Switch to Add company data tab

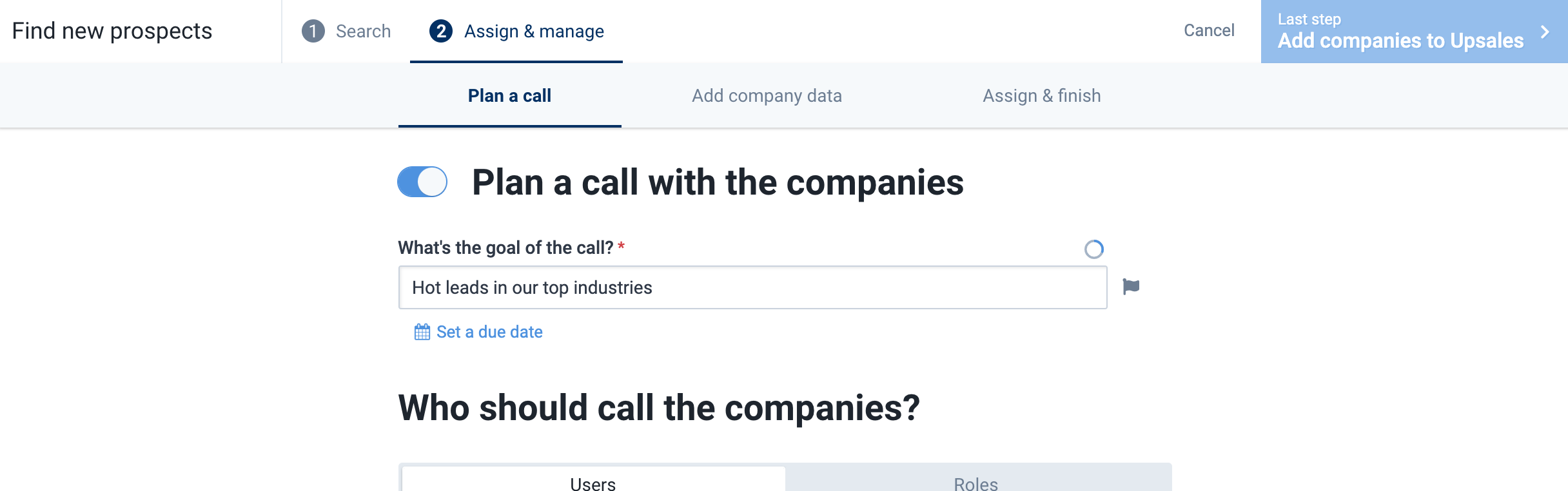pos(767,95)
